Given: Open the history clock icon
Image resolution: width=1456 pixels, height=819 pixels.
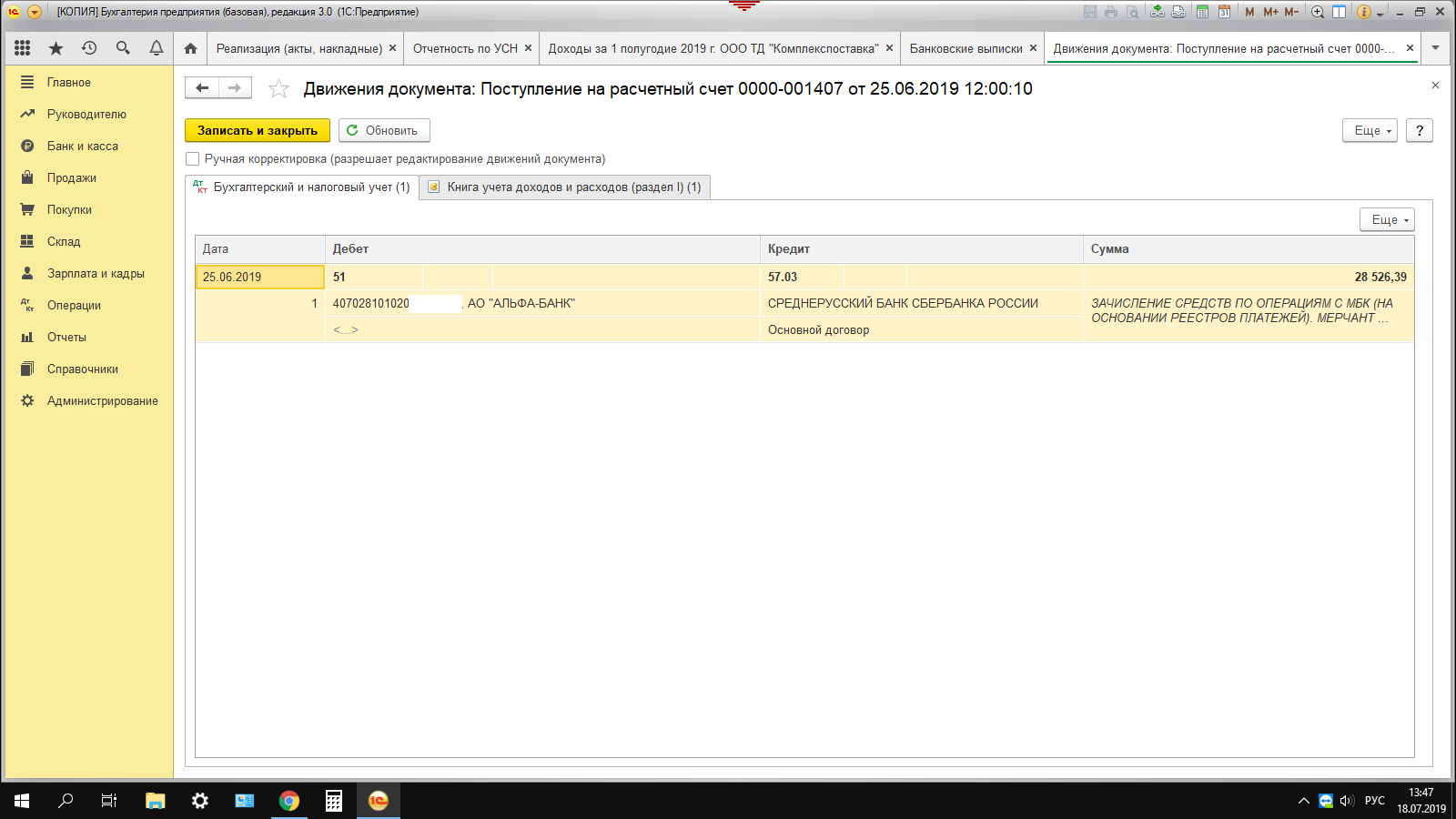Looking at the screenshot, I should 89,48.
